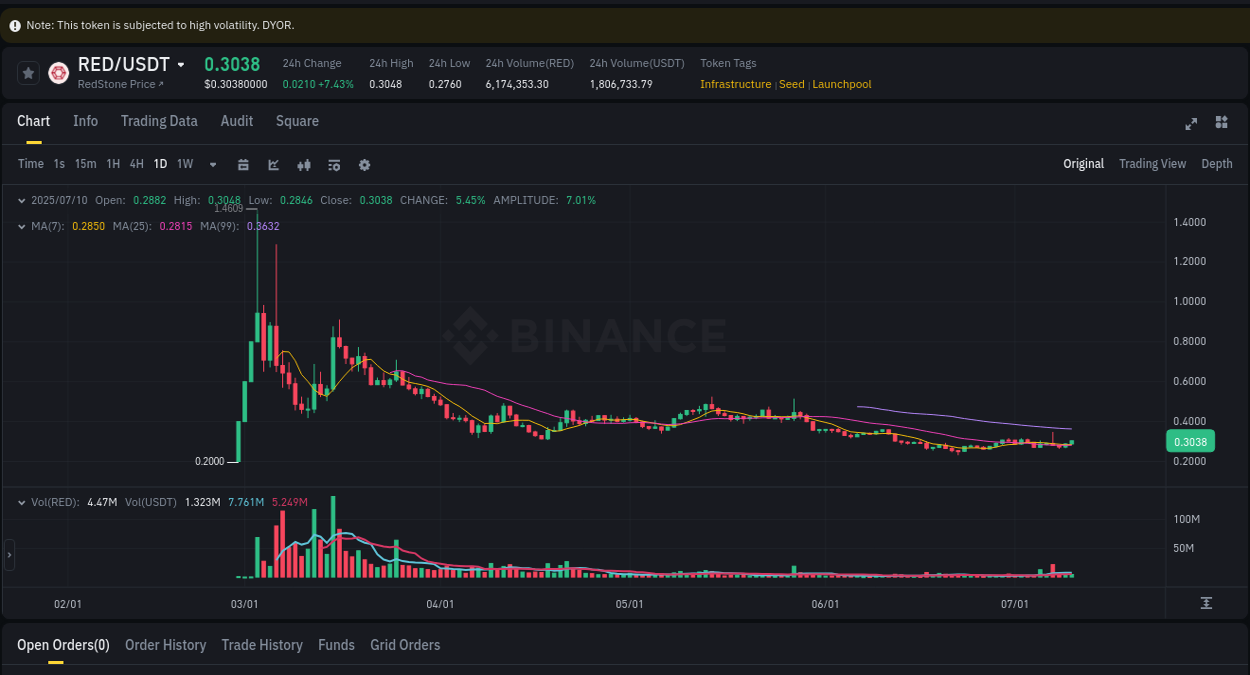1250x675 pixels.
Task: Open the date range picker icon
Action: click(243, 164)
